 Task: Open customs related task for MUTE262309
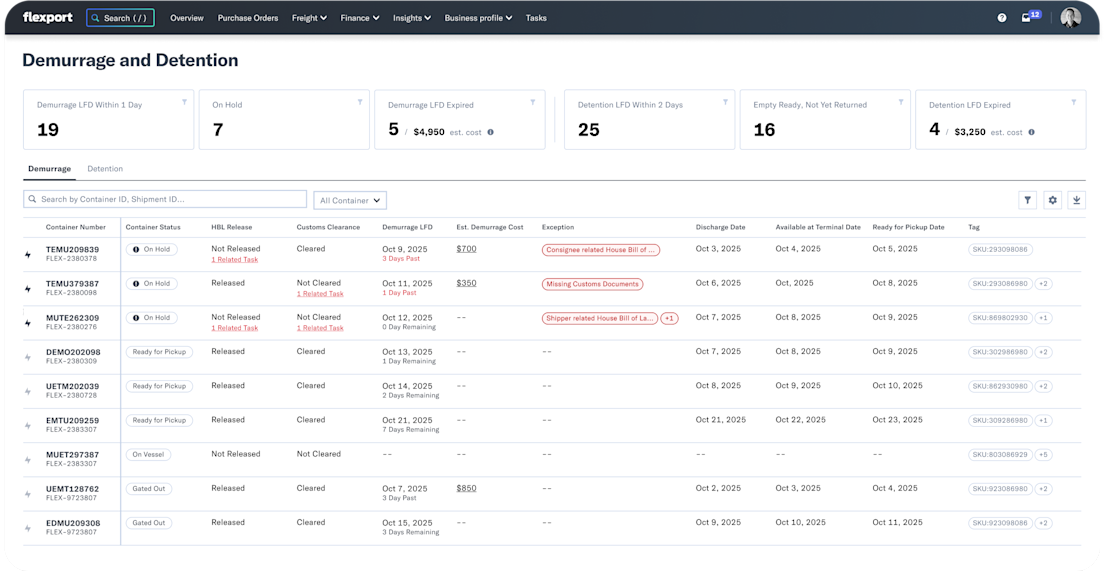pos(320,328)
